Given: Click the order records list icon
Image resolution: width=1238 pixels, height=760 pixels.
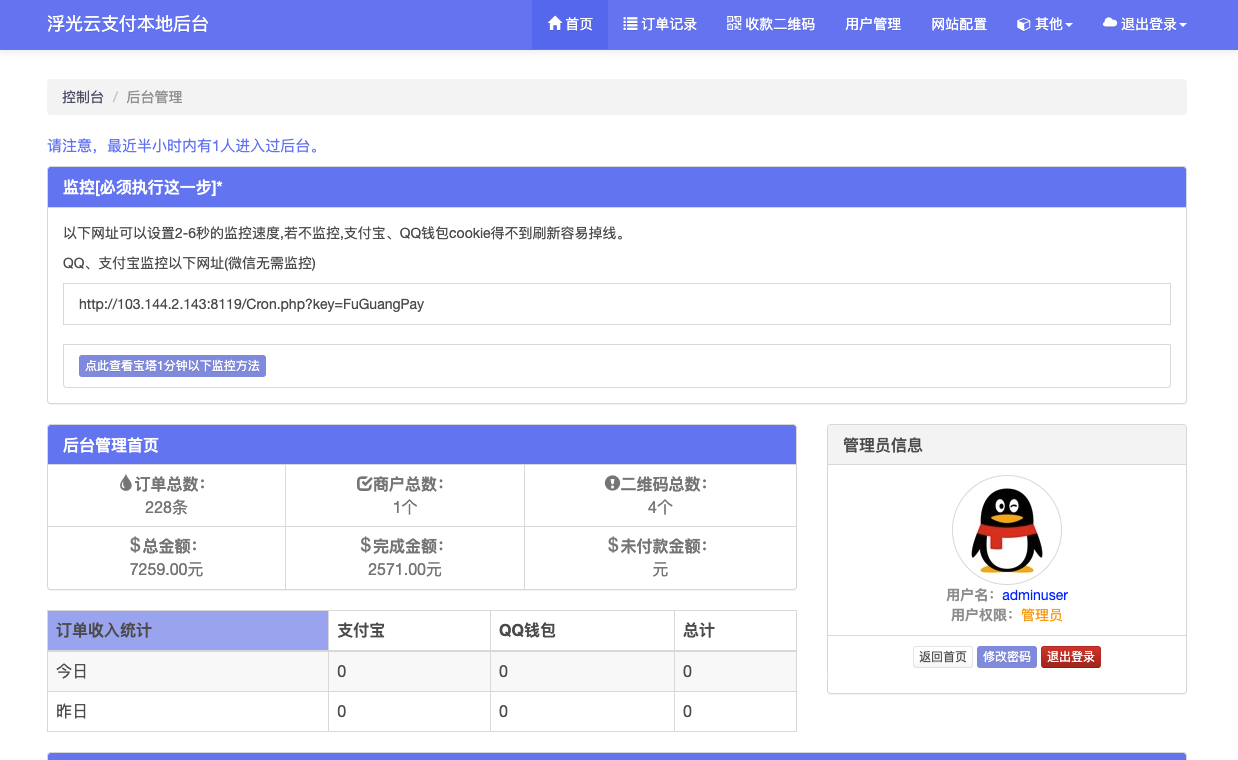Looking at the screenshot, I should [x=630, y=24].
